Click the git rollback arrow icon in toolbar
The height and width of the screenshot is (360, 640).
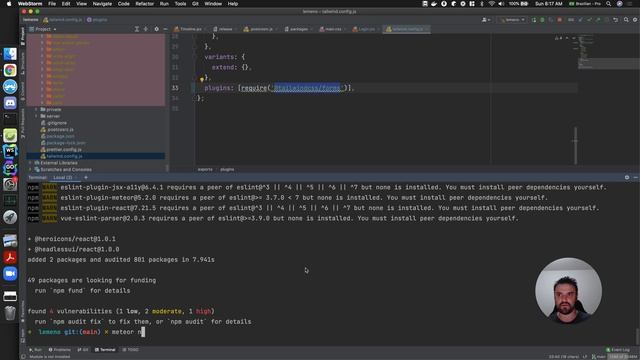pyautogui.click(x=615, y=20)
